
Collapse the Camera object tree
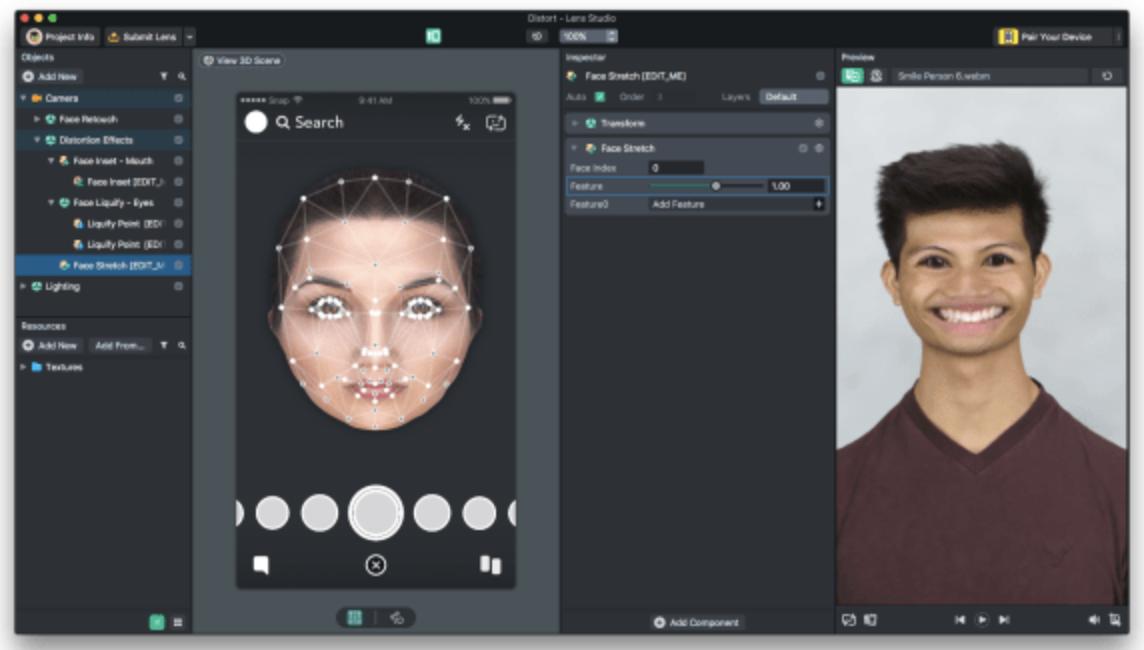coord(23,98)
